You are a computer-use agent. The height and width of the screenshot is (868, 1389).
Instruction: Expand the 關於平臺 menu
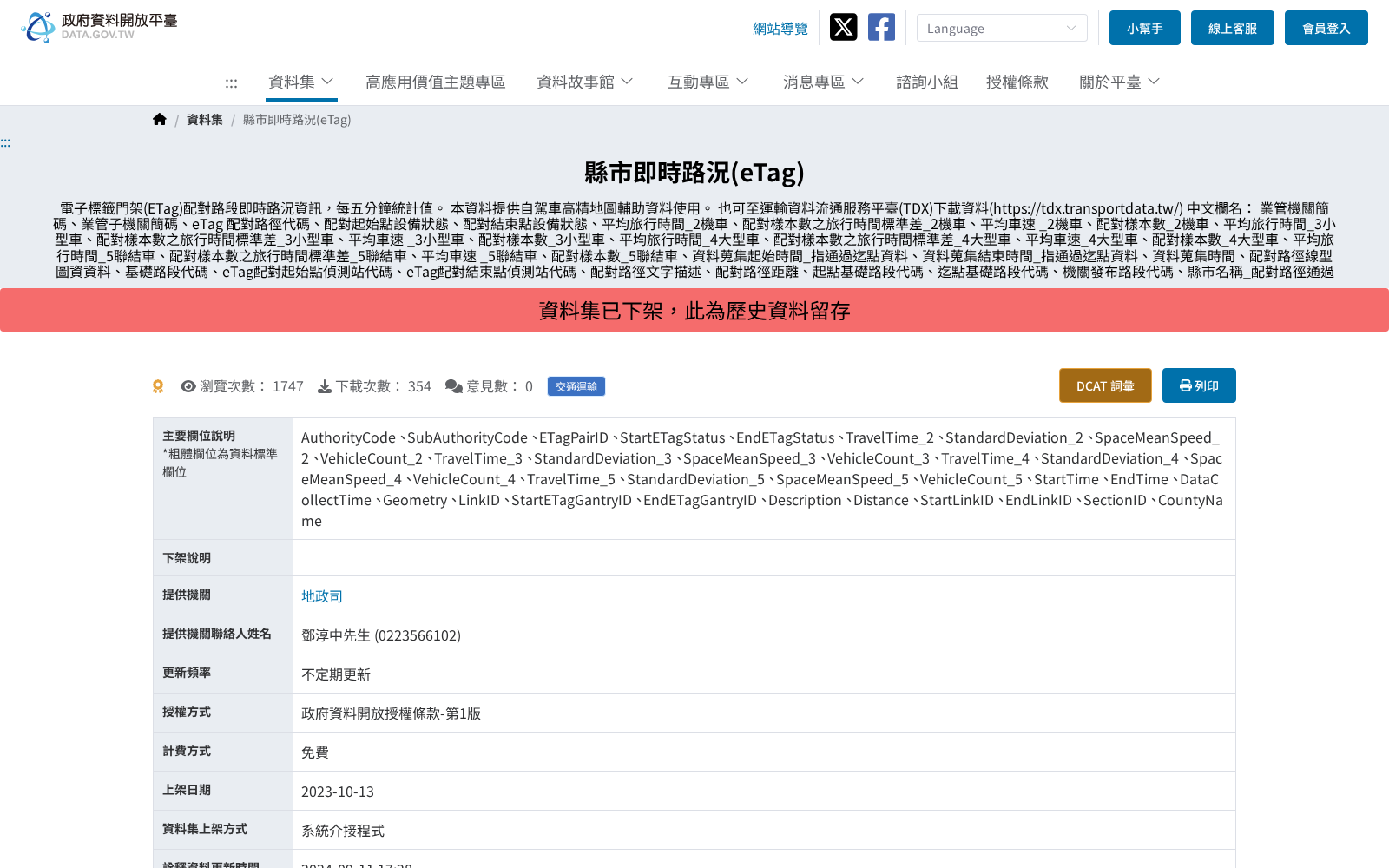click(1120, 82)
